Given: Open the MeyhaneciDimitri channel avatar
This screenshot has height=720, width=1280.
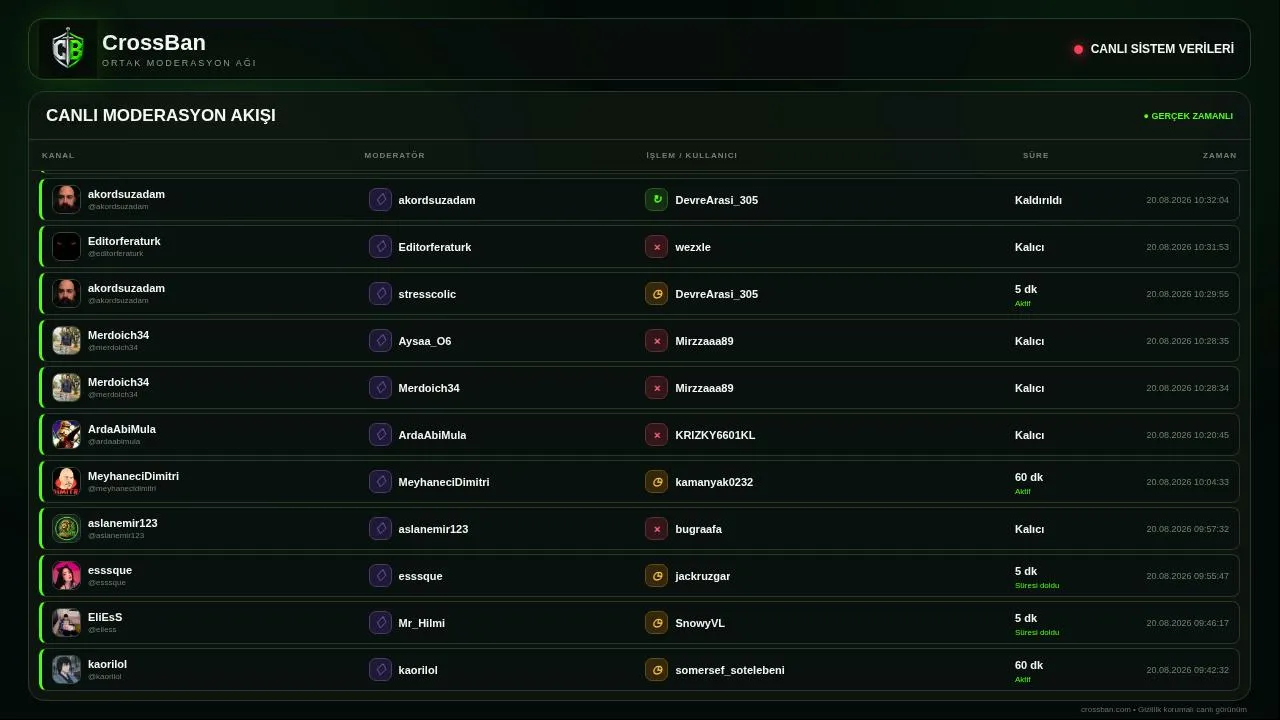Looking at the screenshot, I should pos(66,481).
